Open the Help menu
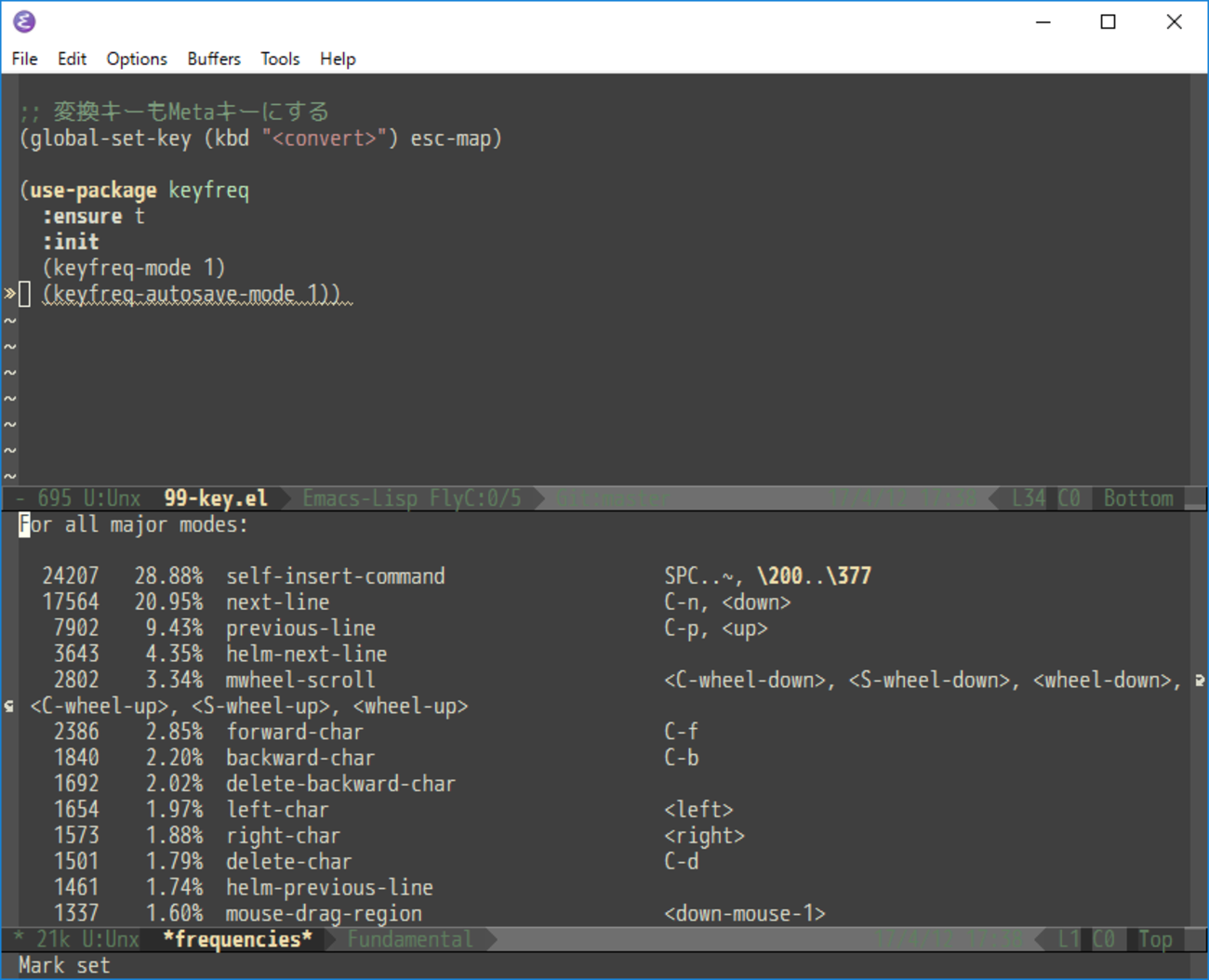Image resolution: width=1209 pixels, height=980 pixels. (x=338, y=59)
